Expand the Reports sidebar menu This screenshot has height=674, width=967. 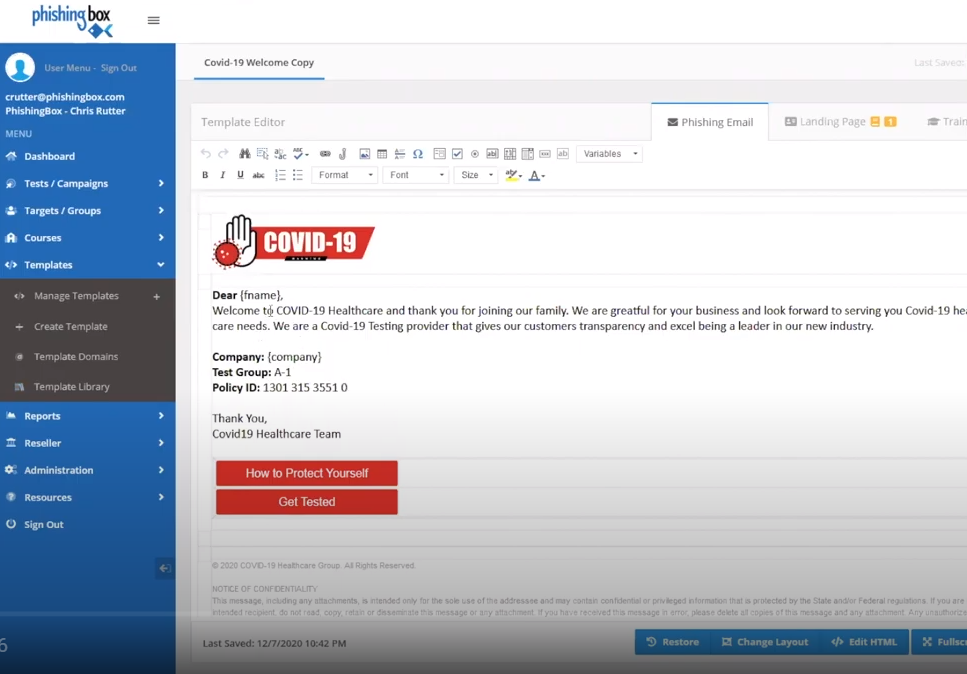40,415
